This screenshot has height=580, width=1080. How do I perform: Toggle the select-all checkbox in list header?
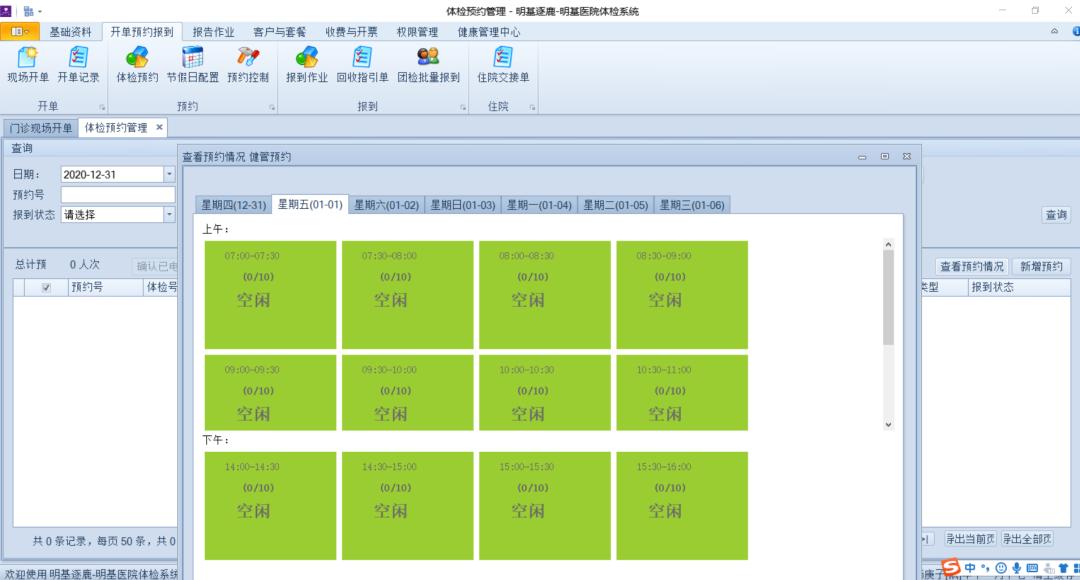point(45,286)
